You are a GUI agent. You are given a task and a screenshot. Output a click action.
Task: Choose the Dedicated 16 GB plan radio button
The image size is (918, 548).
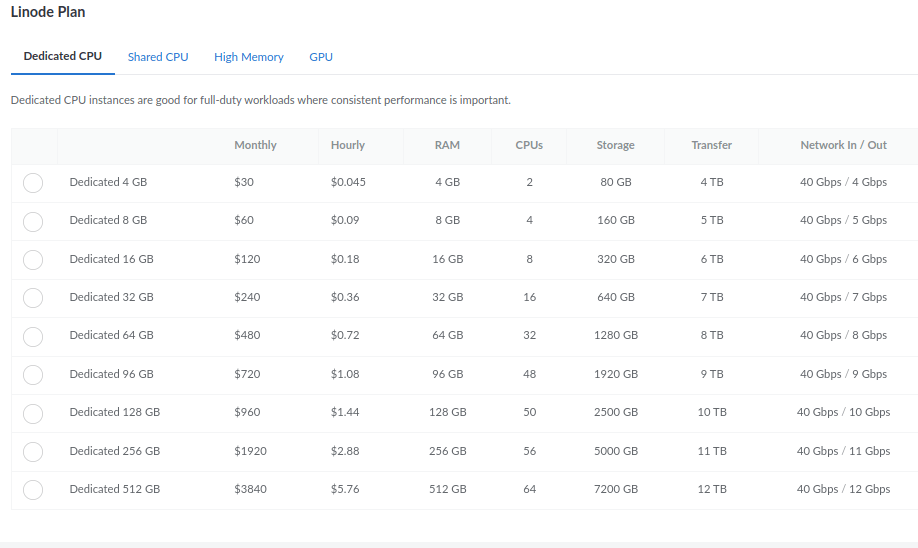pyautogui.click(x=33, y=259)
